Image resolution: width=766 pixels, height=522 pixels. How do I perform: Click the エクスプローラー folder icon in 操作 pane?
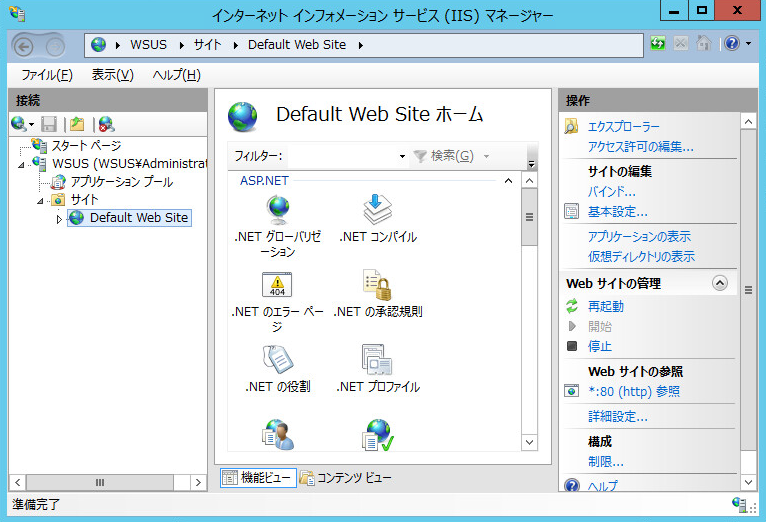[571, 126]
